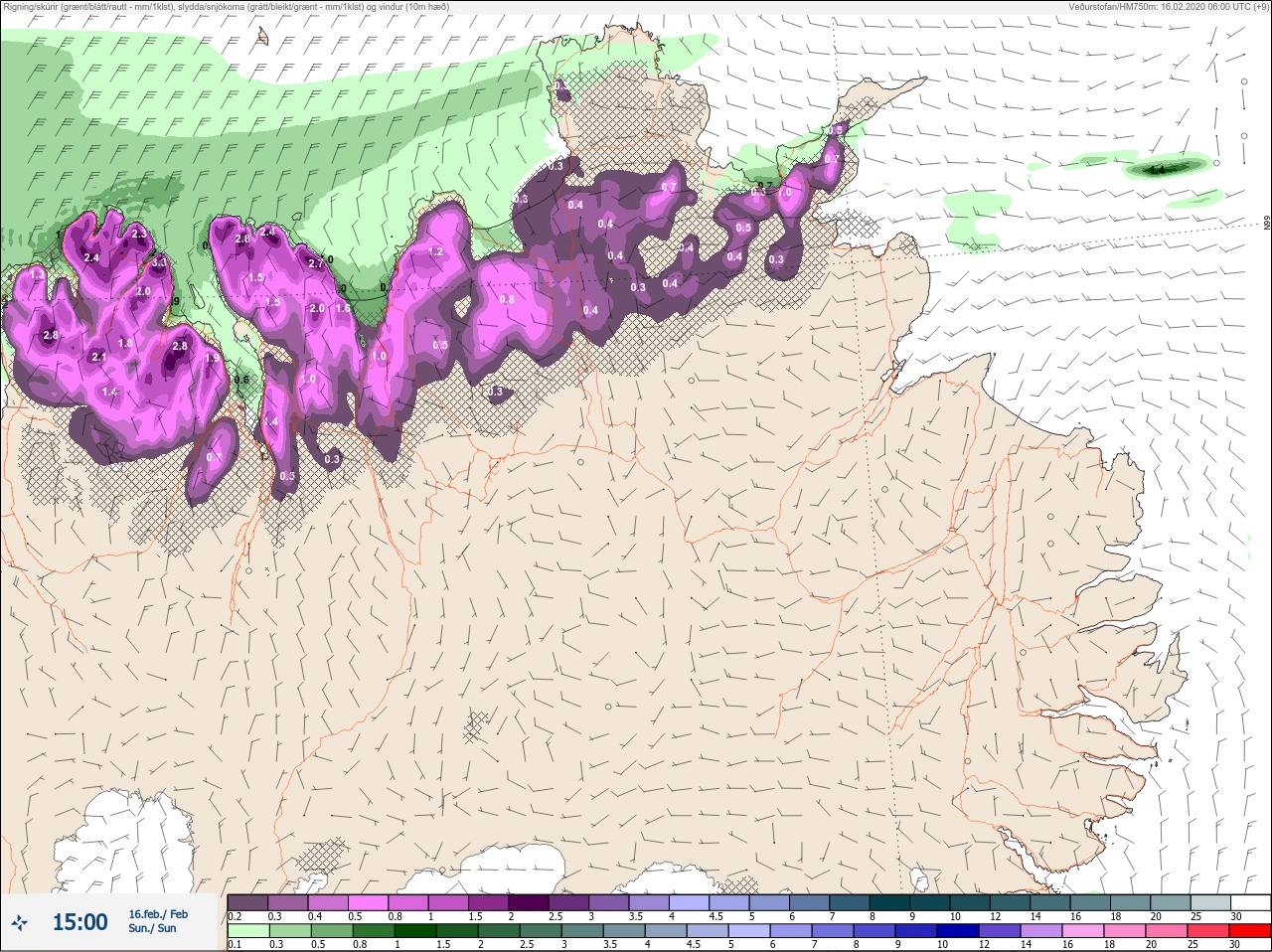Viewport: 1272px width, 952px height.
Task: Click the 2.3 precipitation value on map
Action: [139, 234]
